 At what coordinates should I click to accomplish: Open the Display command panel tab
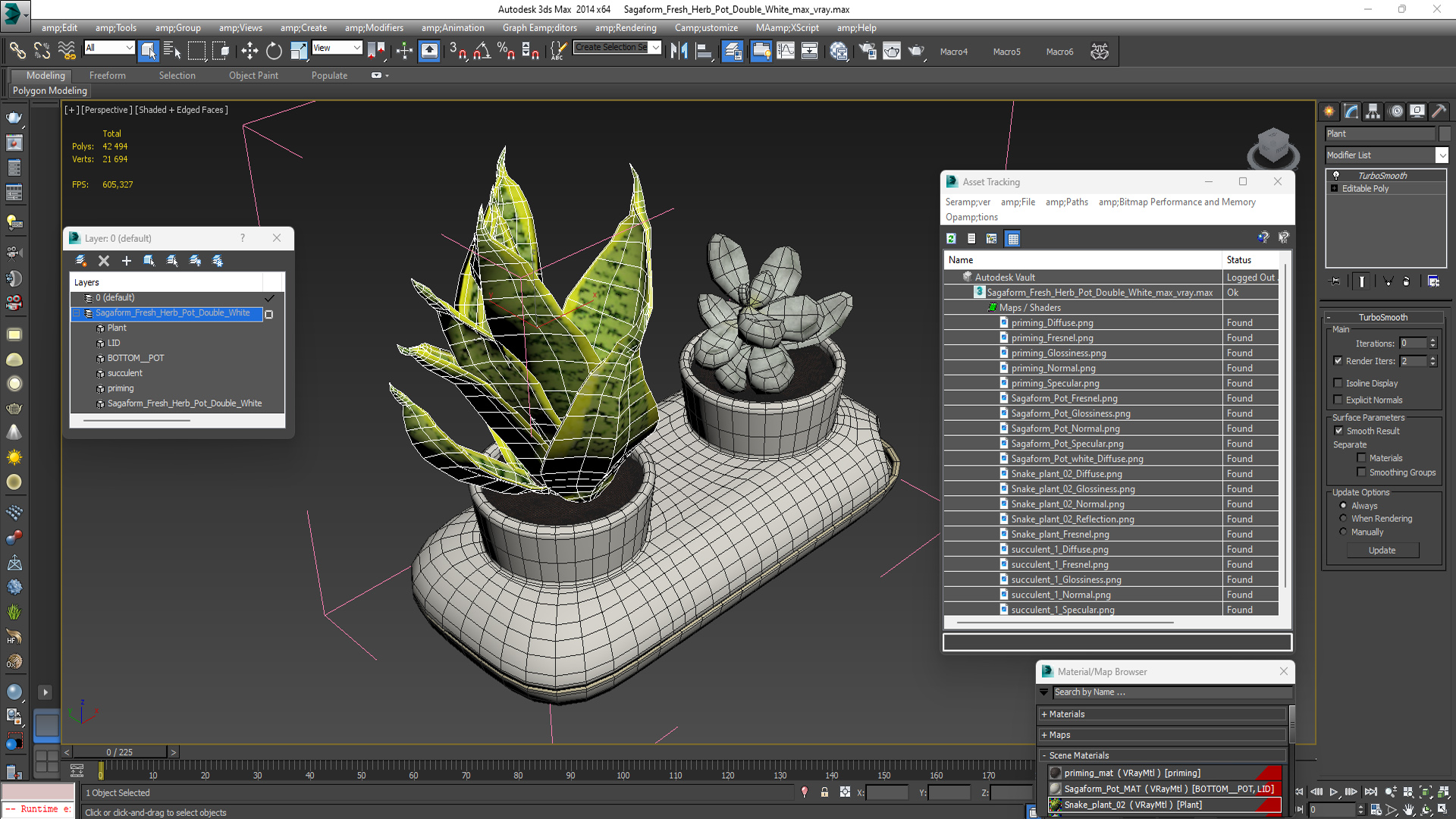tap(1417, 111)
